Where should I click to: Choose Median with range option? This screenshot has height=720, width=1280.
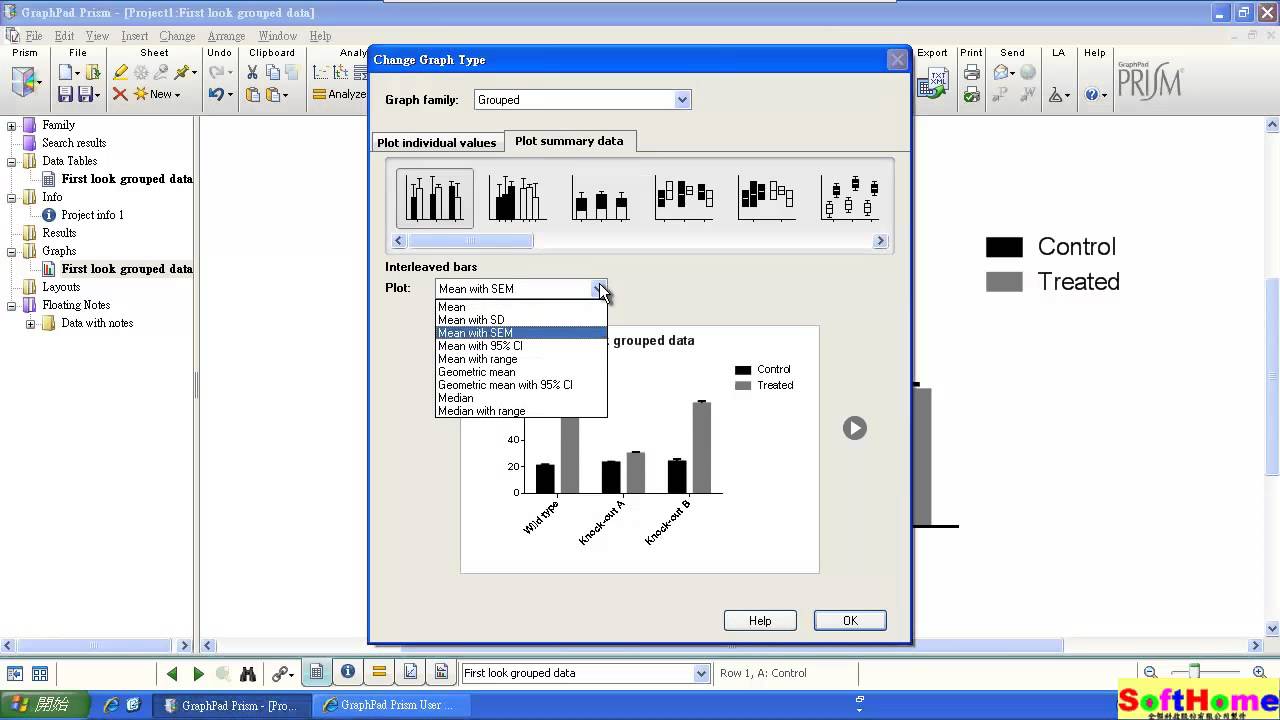(521, 411)
